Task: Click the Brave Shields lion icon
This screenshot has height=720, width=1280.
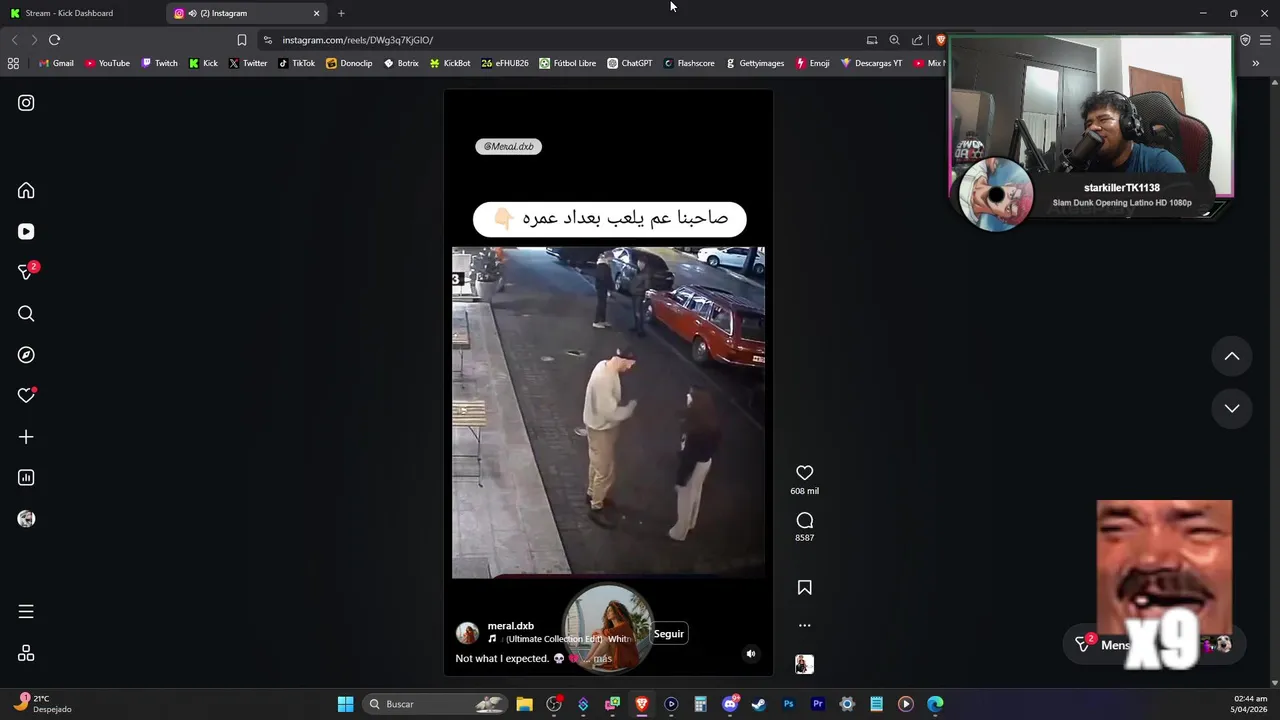Action: [x=940, y=40]
